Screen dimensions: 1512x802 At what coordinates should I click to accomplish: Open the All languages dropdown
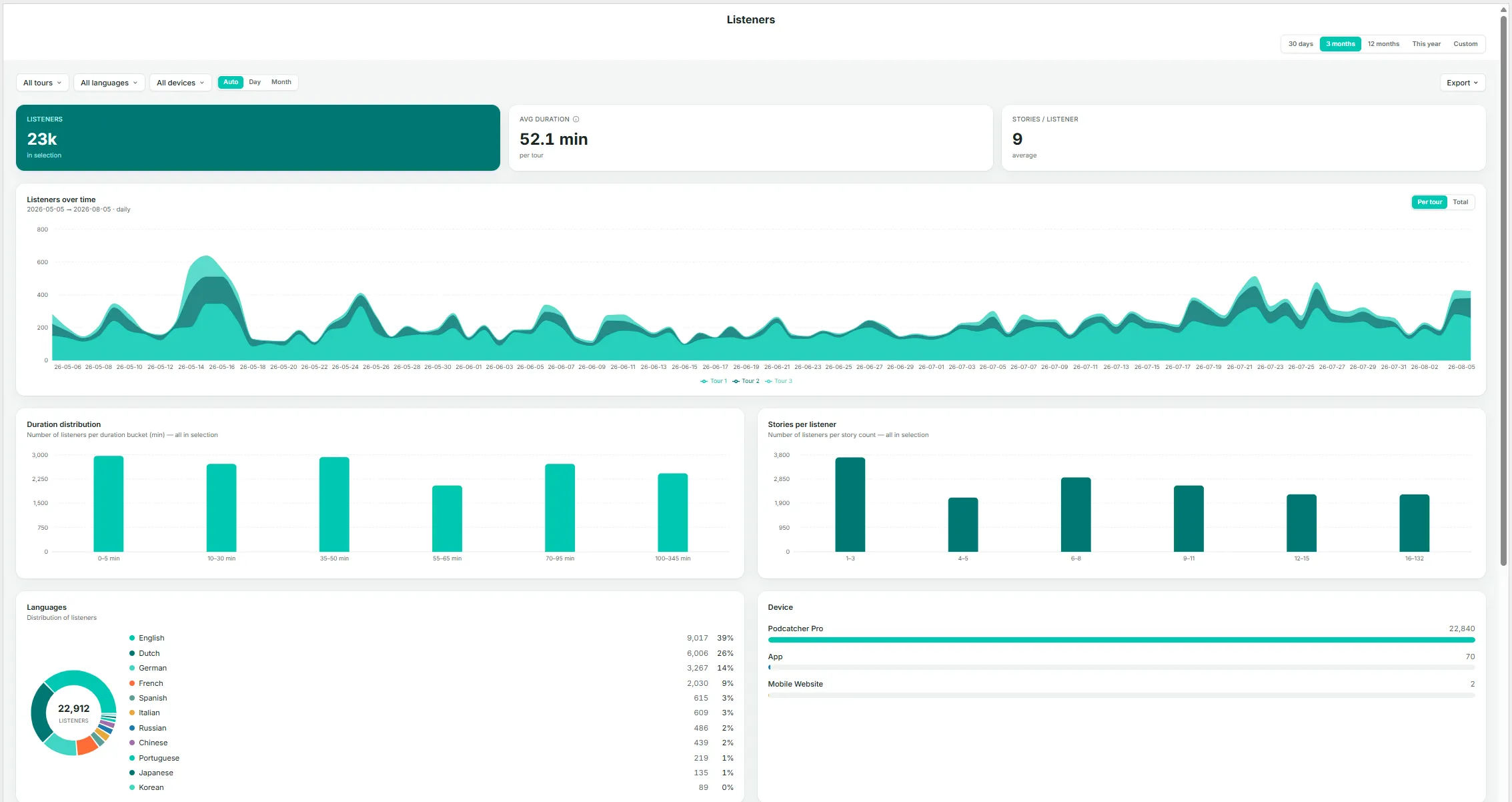click(109, 83)
